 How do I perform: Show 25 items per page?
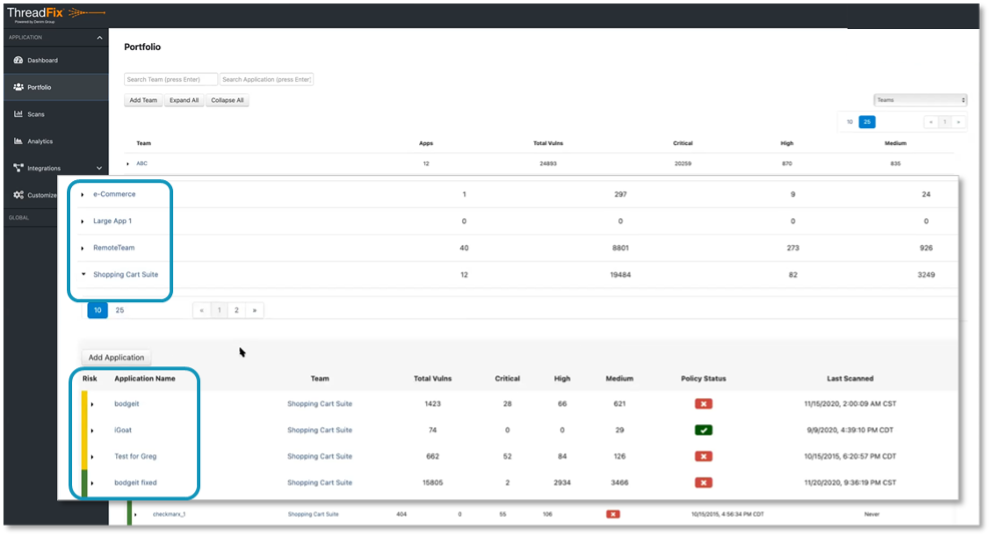point(120,311)
